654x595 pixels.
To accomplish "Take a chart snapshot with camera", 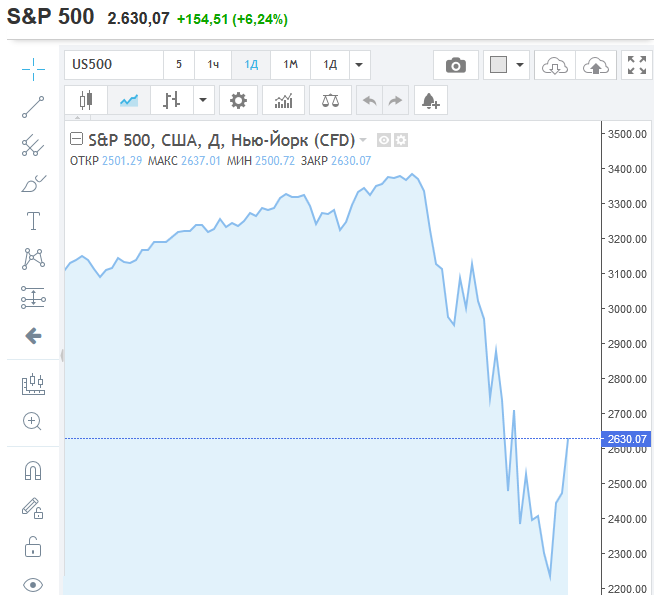I will (x=456, y=65).
